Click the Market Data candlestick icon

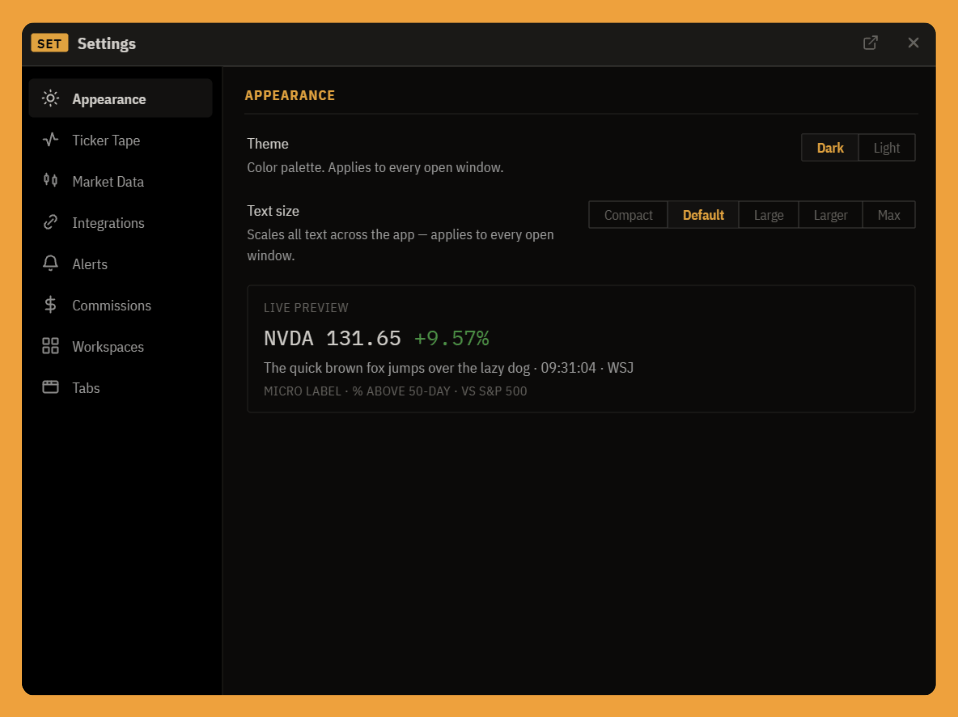51,181
